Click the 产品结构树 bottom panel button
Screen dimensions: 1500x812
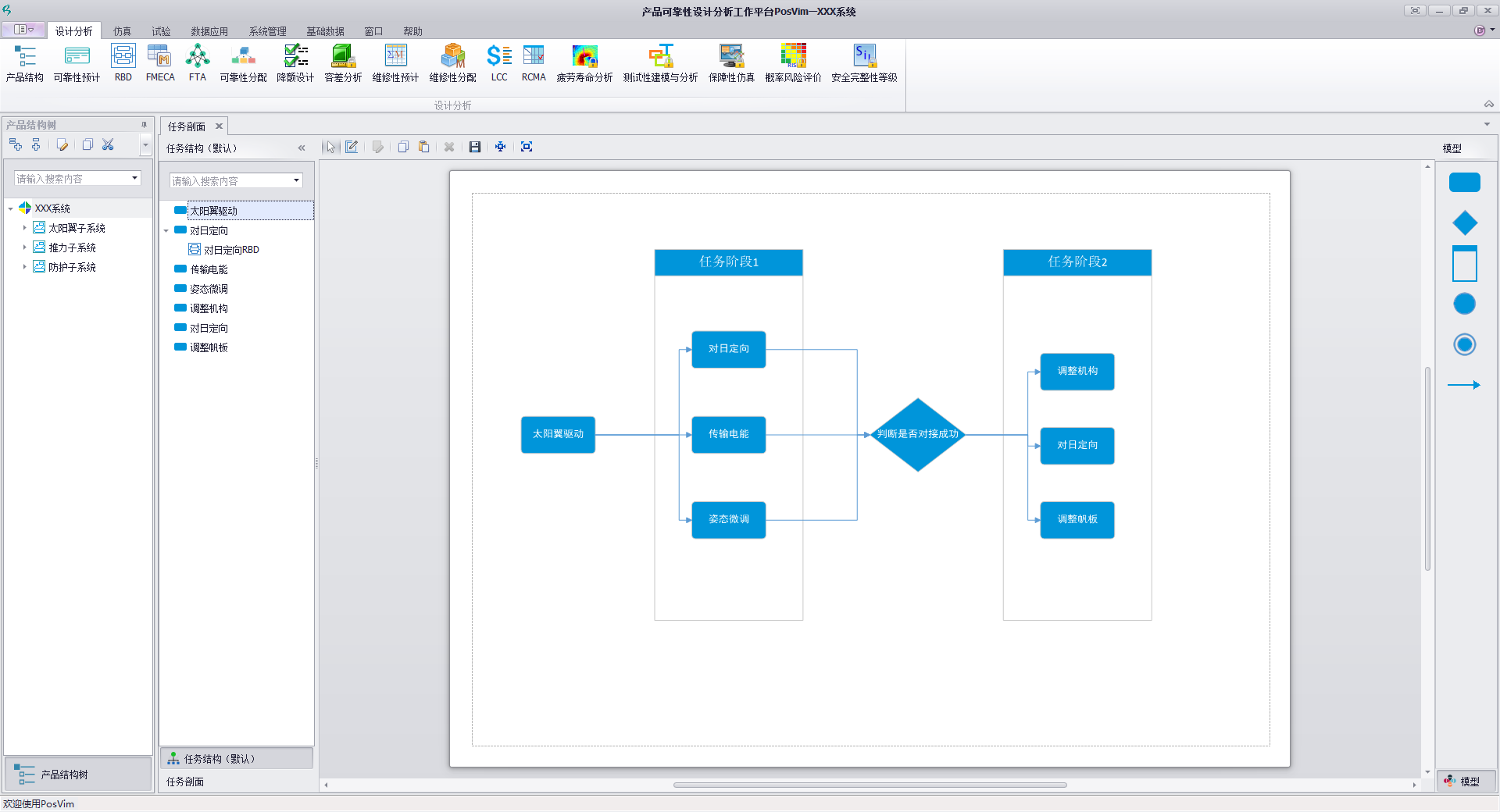click(78, 775)
